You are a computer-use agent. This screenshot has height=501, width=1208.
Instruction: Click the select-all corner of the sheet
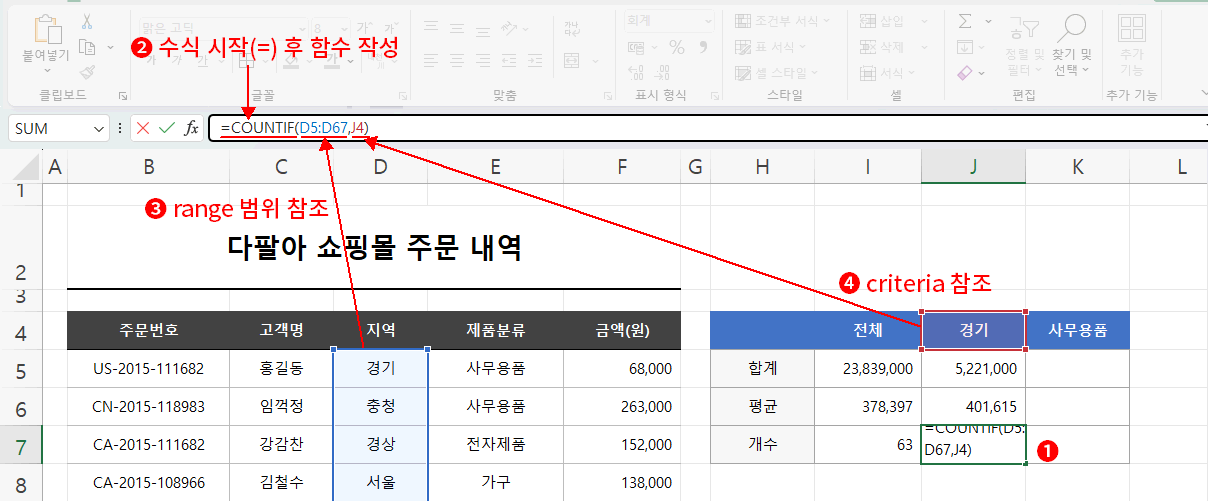click(x=22, y=168)
